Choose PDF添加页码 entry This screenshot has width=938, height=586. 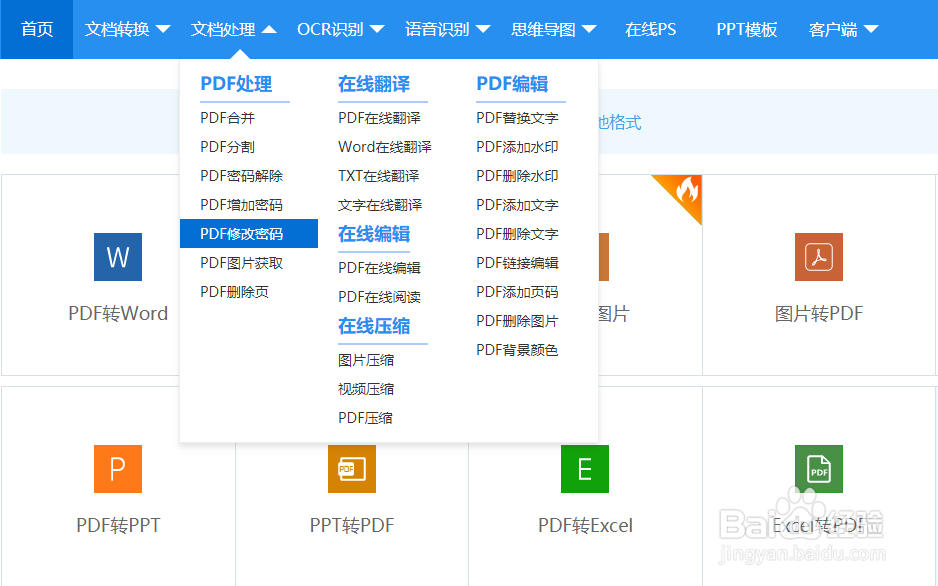[x=517, y=292]
